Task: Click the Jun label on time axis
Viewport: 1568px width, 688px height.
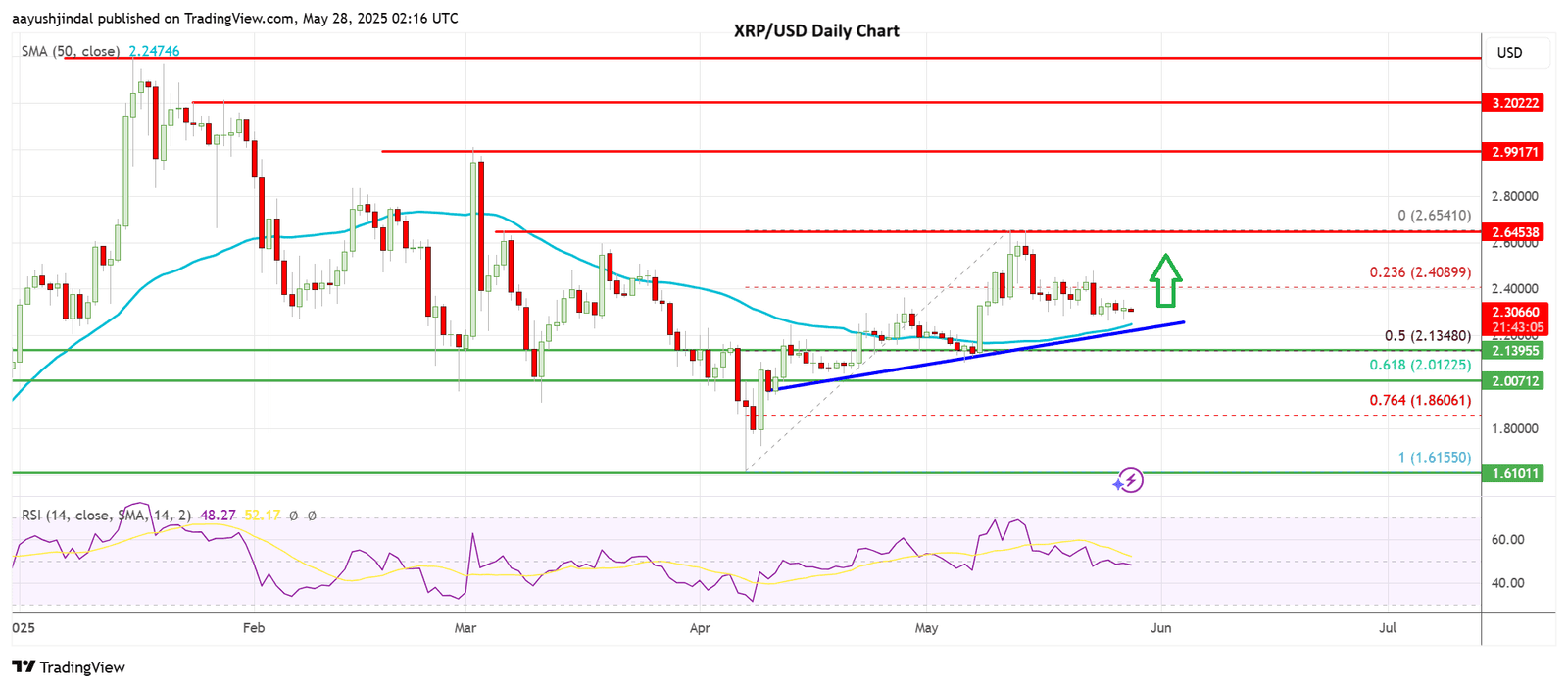Action: click(x=1160, y=628)
